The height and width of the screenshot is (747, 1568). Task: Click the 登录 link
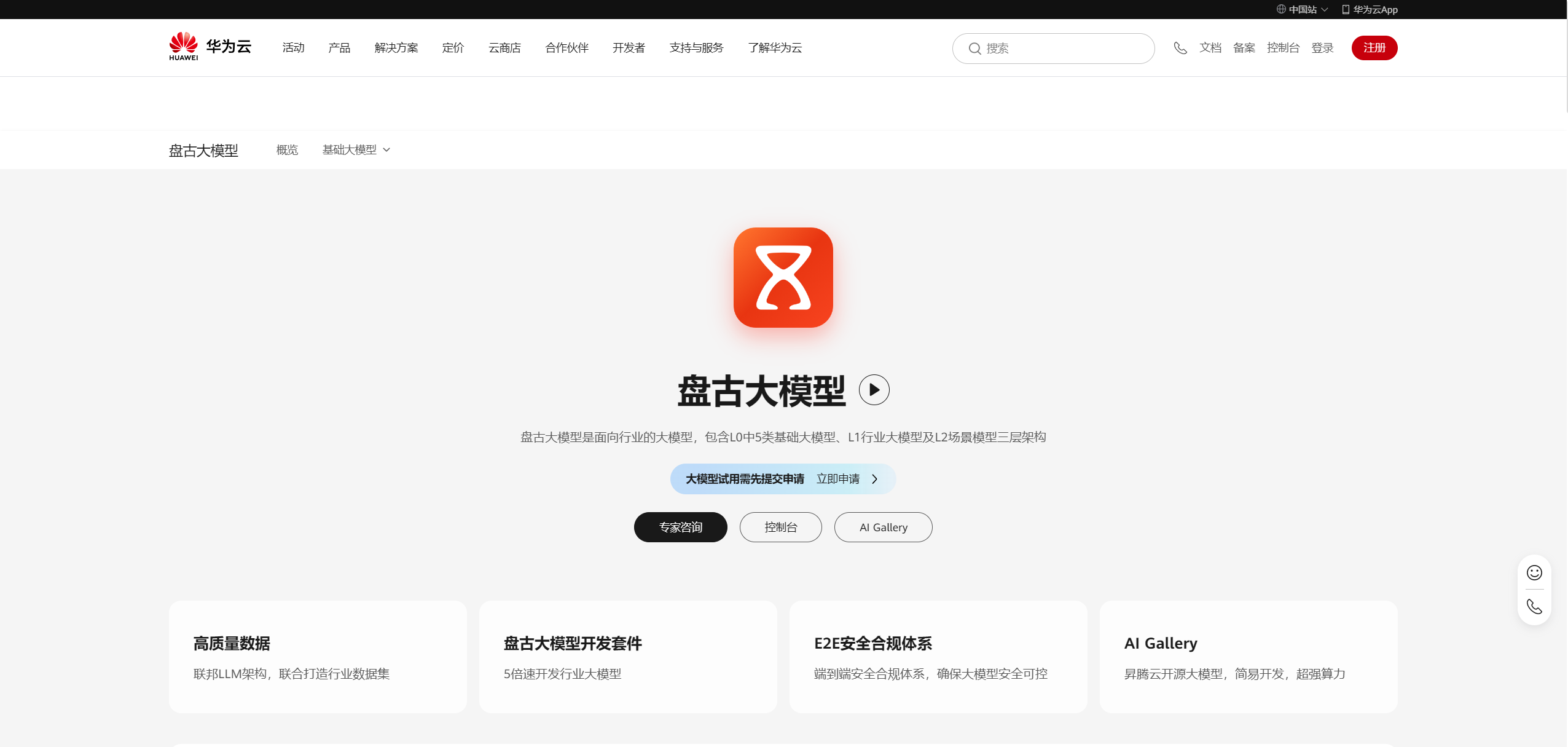point(1322,47)
